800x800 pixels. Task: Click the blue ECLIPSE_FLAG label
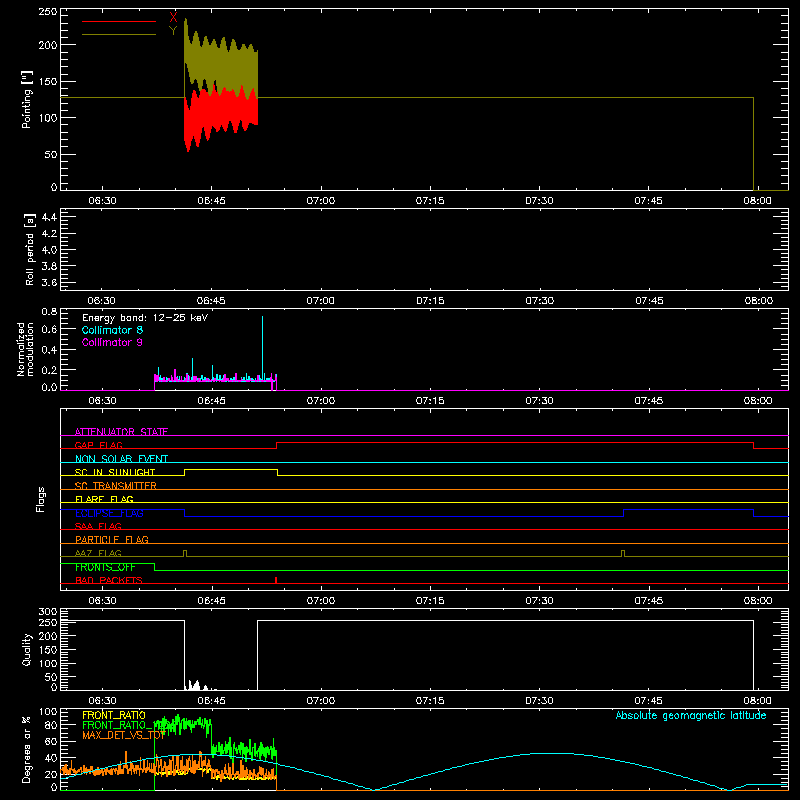pyautogui.click(x=109, y=513)
